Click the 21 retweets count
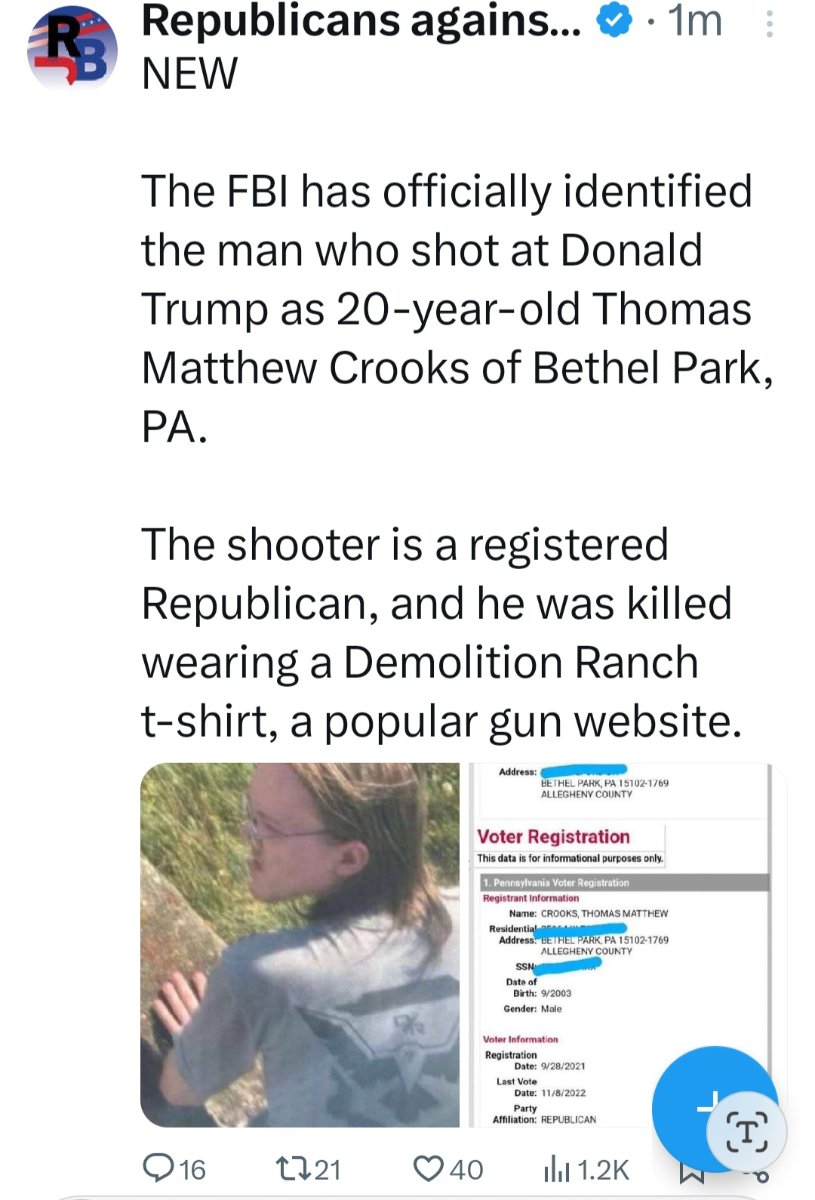Viewport: 815px width, 1200px height. click(x=328, y=1169)
